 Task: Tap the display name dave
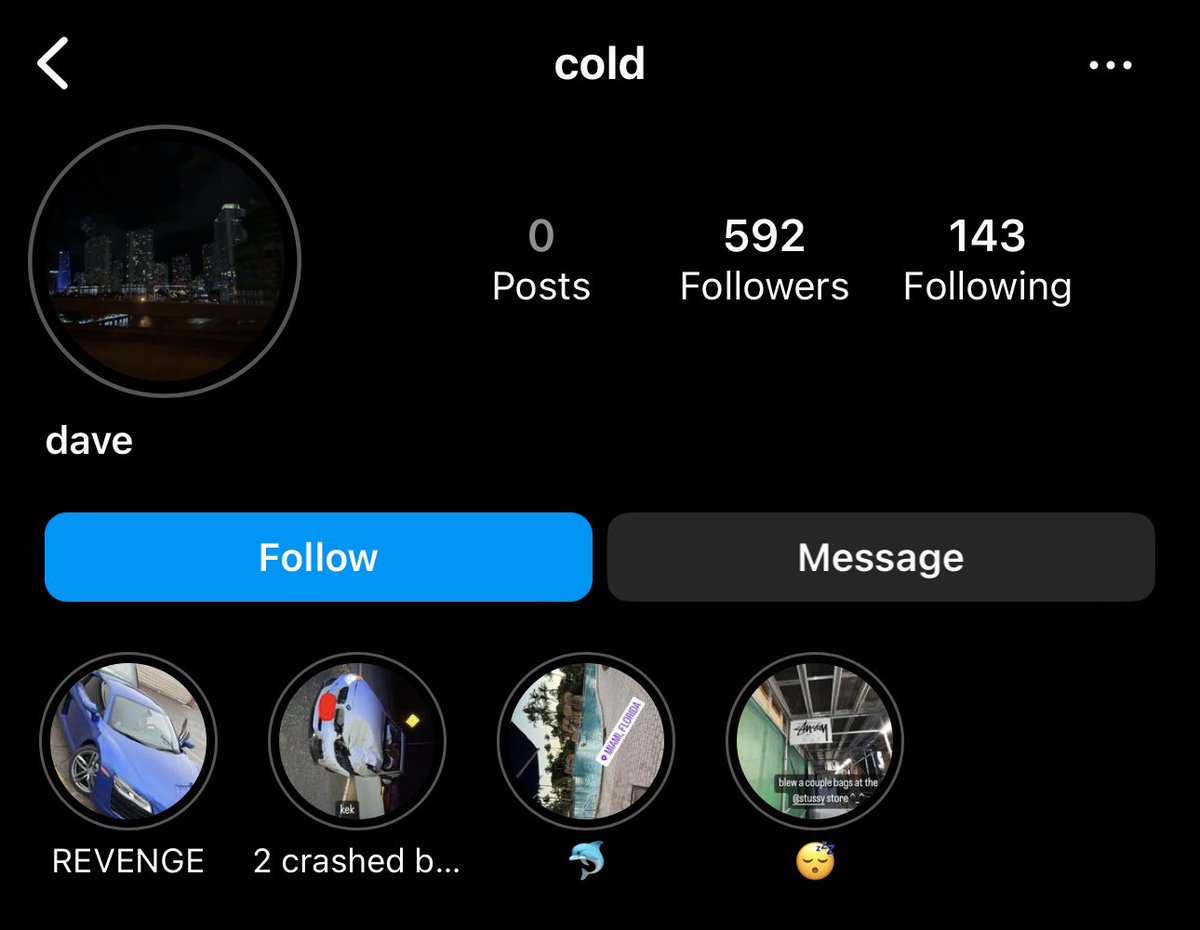[89, 441]
